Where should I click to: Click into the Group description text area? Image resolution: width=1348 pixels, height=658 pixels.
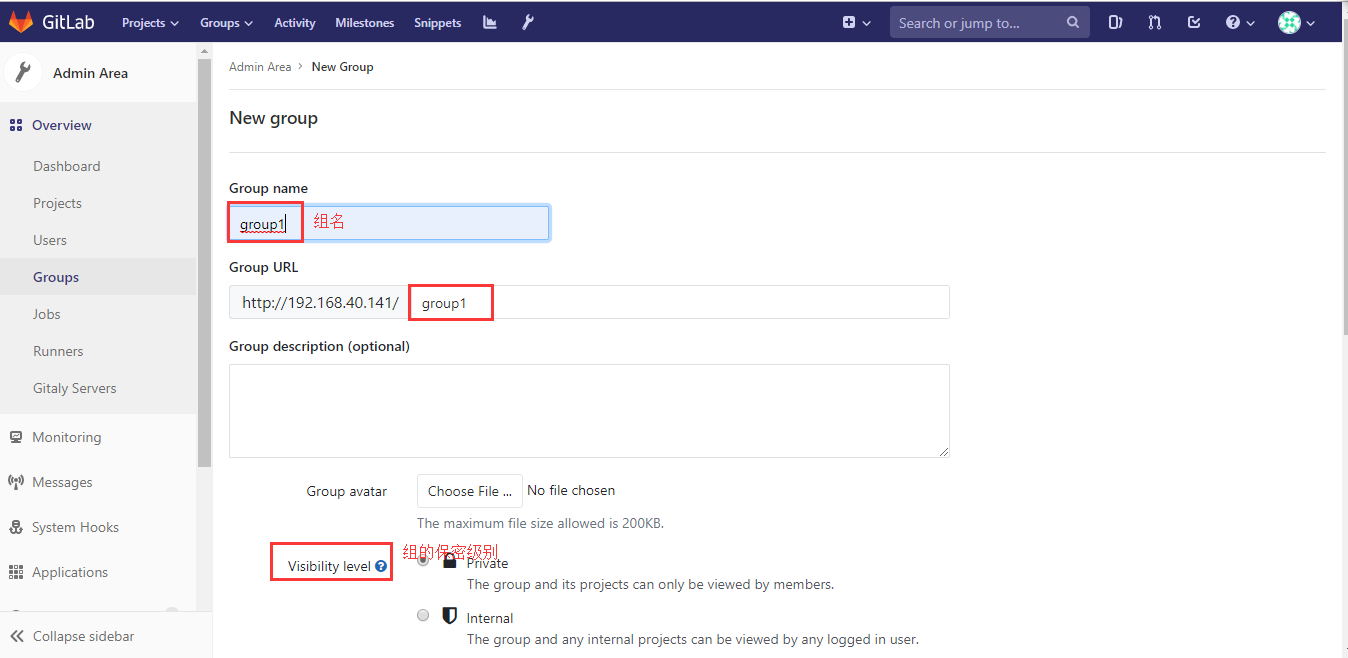click(x=589, y=410)
